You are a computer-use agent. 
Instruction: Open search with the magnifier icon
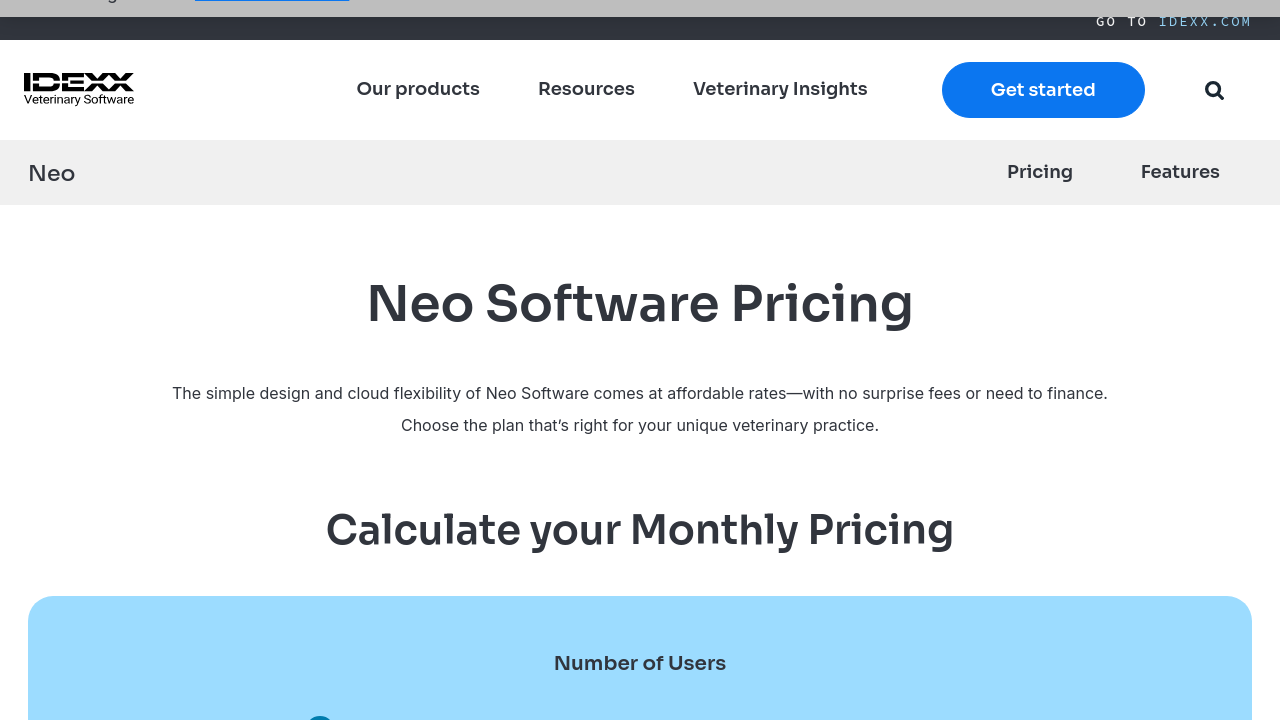click(x=1214, y=90)
